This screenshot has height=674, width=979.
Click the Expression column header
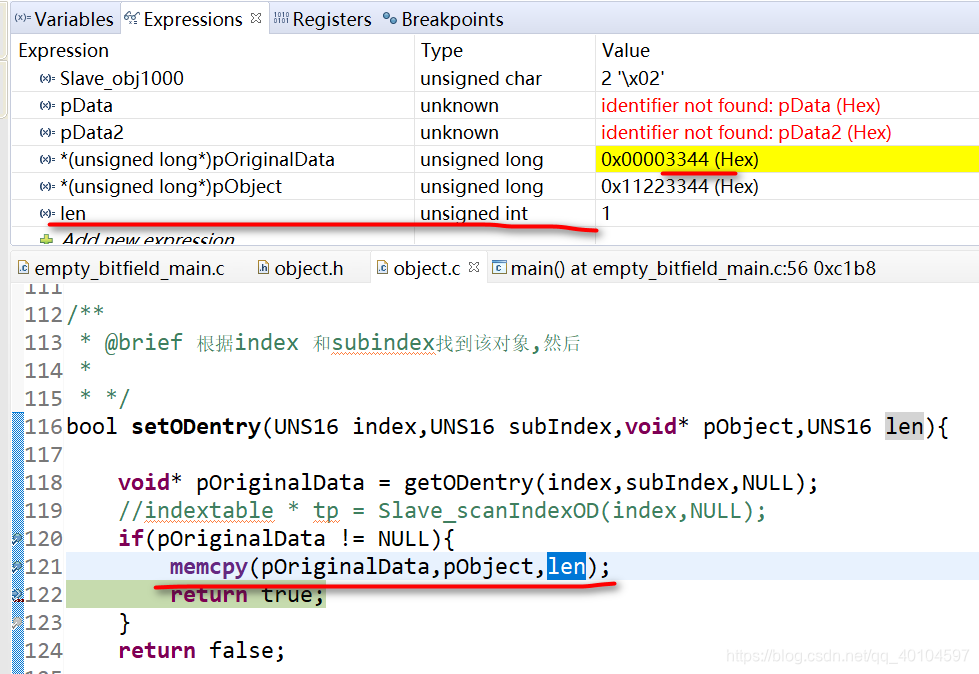[64, 51]
